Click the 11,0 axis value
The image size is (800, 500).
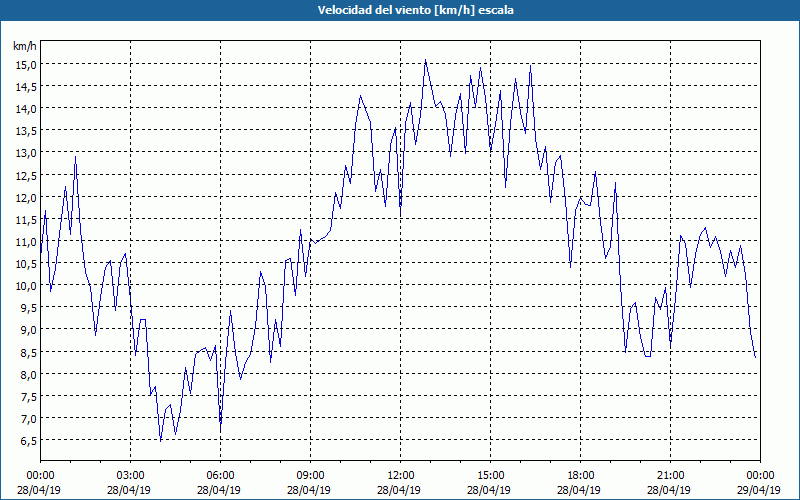point(27,241)
